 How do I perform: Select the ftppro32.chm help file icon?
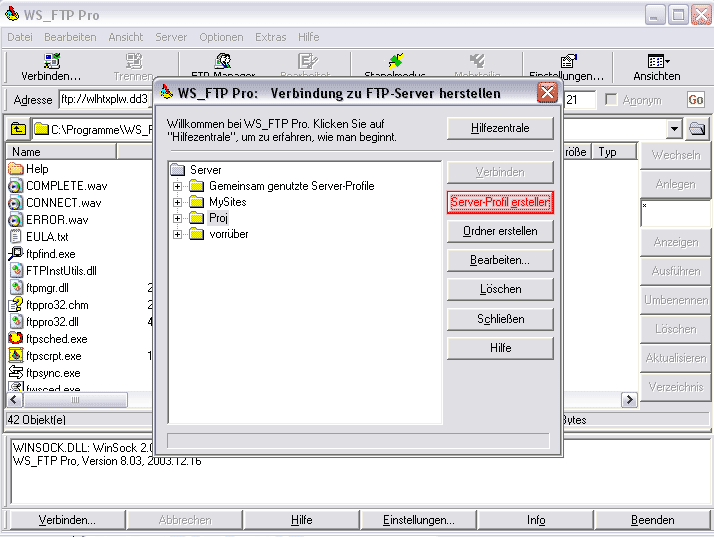(x=16, y=305)
